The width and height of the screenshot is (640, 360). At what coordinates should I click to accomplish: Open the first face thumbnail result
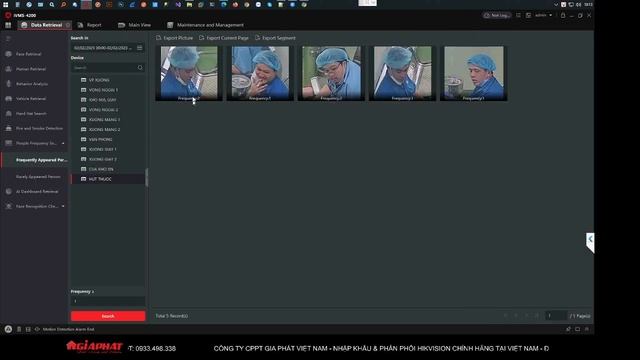(189, 73)
